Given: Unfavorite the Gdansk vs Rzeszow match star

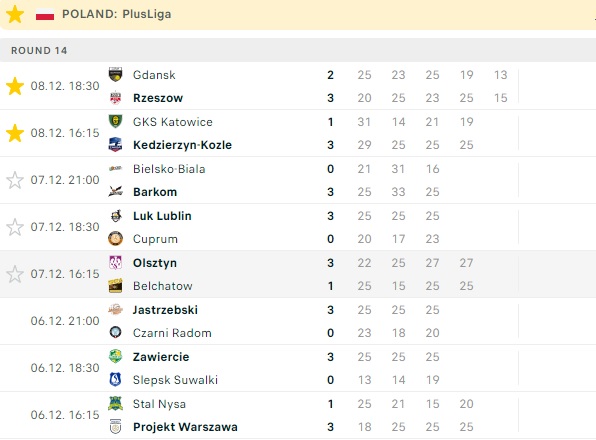Looking at the screenshot, I should point(15,86).
